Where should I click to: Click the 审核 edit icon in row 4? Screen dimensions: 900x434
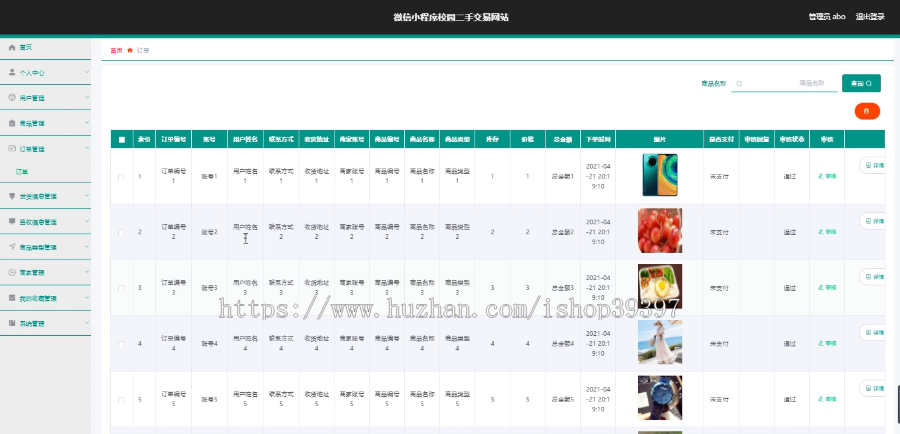point(821,343)
